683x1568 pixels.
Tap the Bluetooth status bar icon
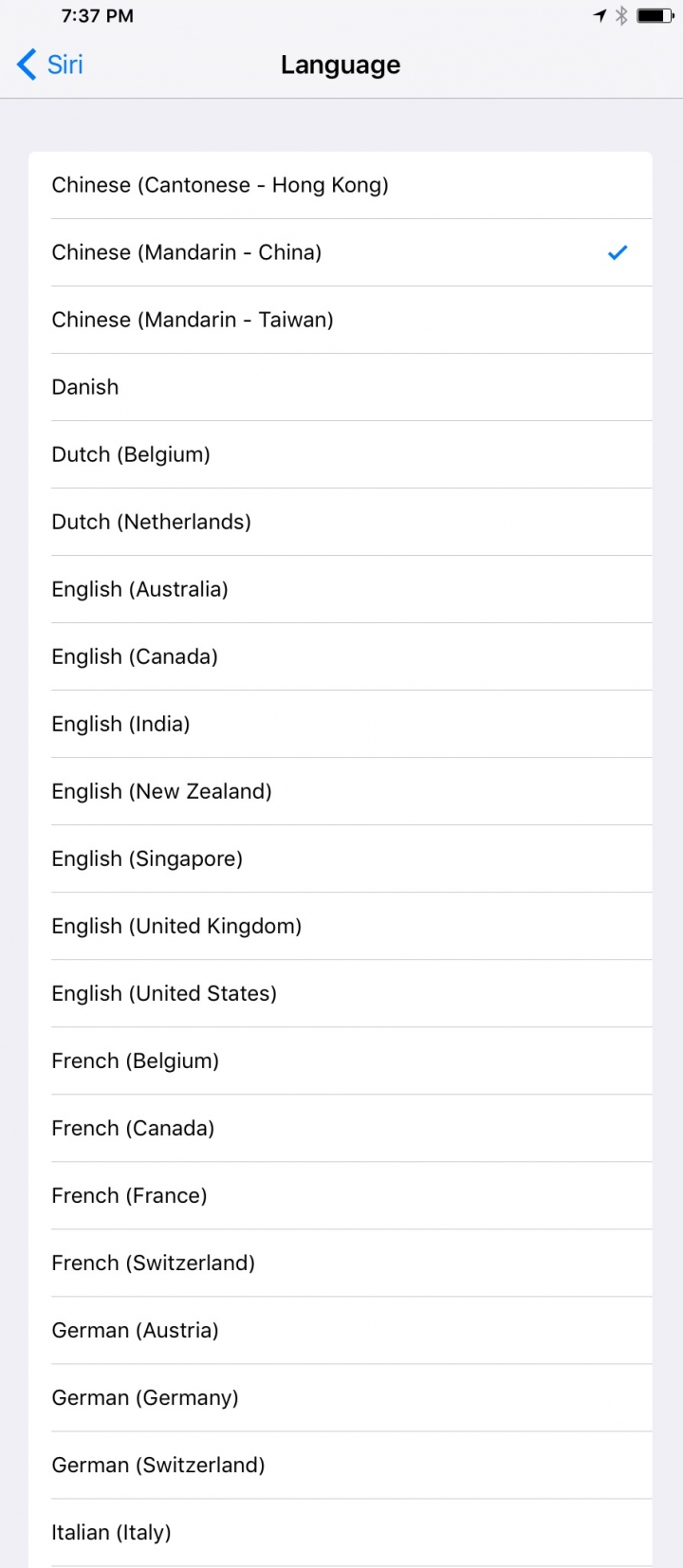(x=621, y=15)
